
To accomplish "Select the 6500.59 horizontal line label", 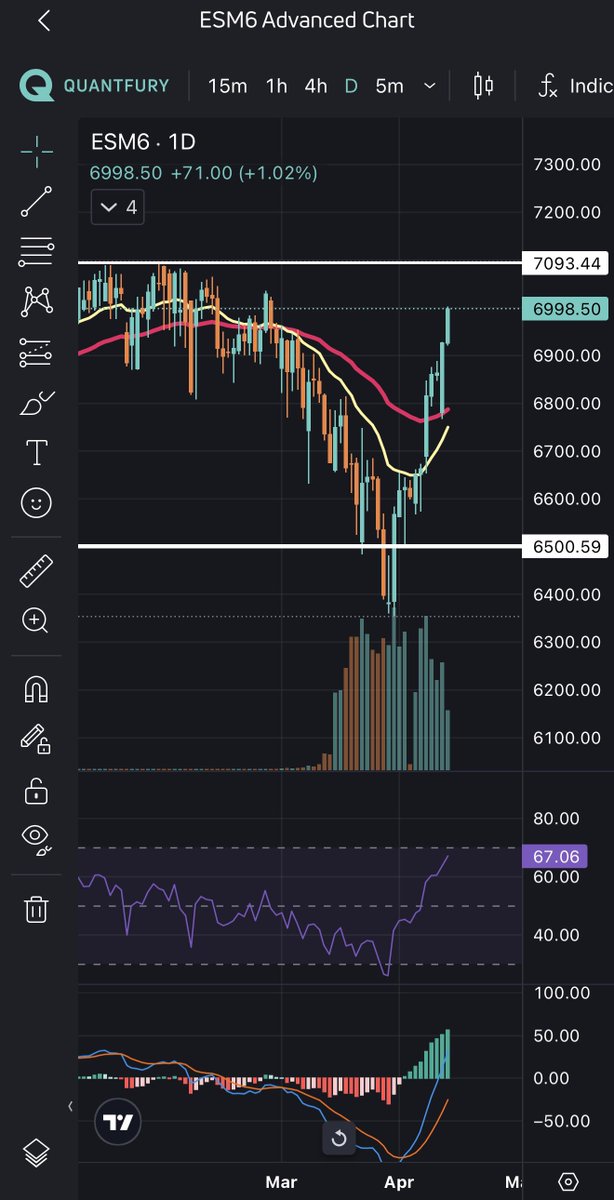I will point(568,546).
